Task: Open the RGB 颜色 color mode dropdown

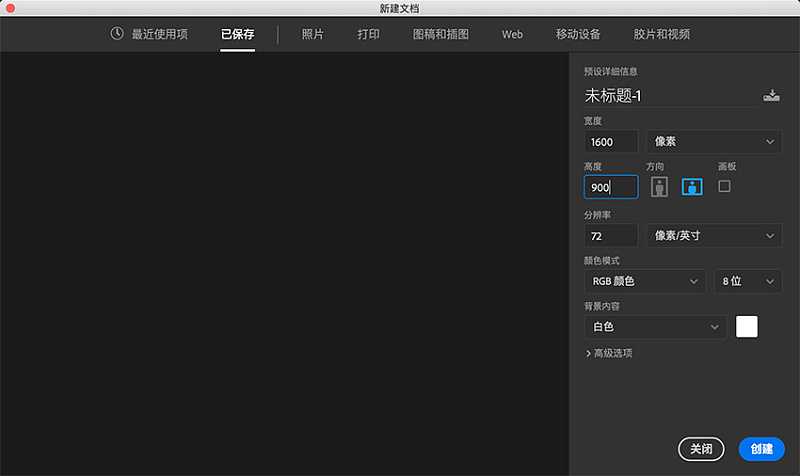Action: tap(644, 282)
